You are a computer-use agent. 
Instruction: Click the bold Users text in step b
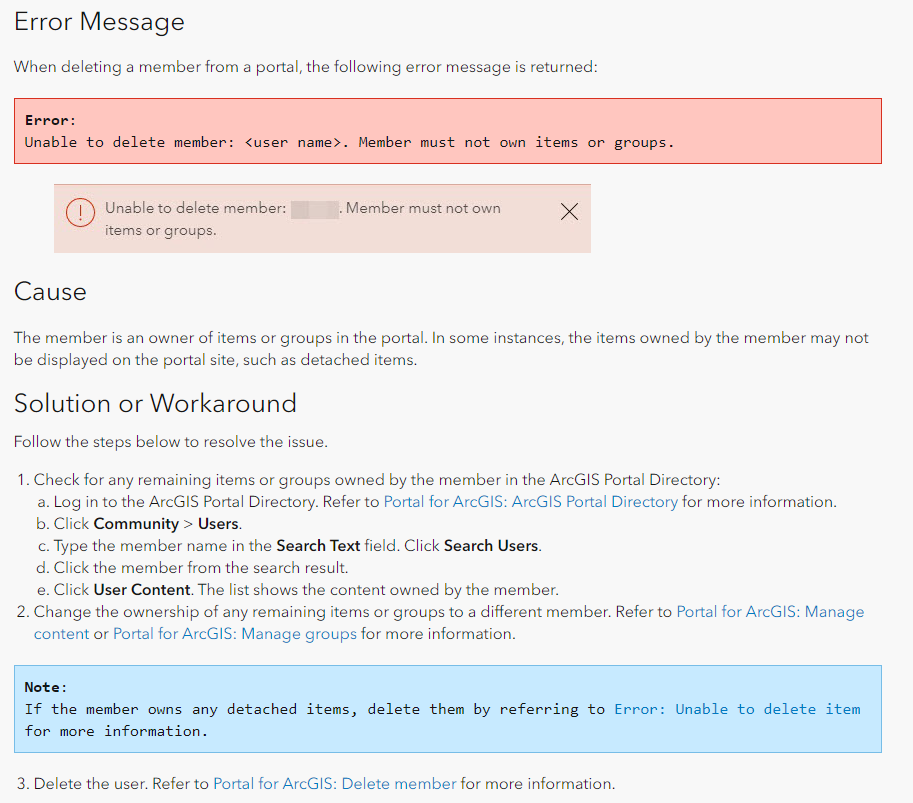pyautogui.click(x=218, y=523)
